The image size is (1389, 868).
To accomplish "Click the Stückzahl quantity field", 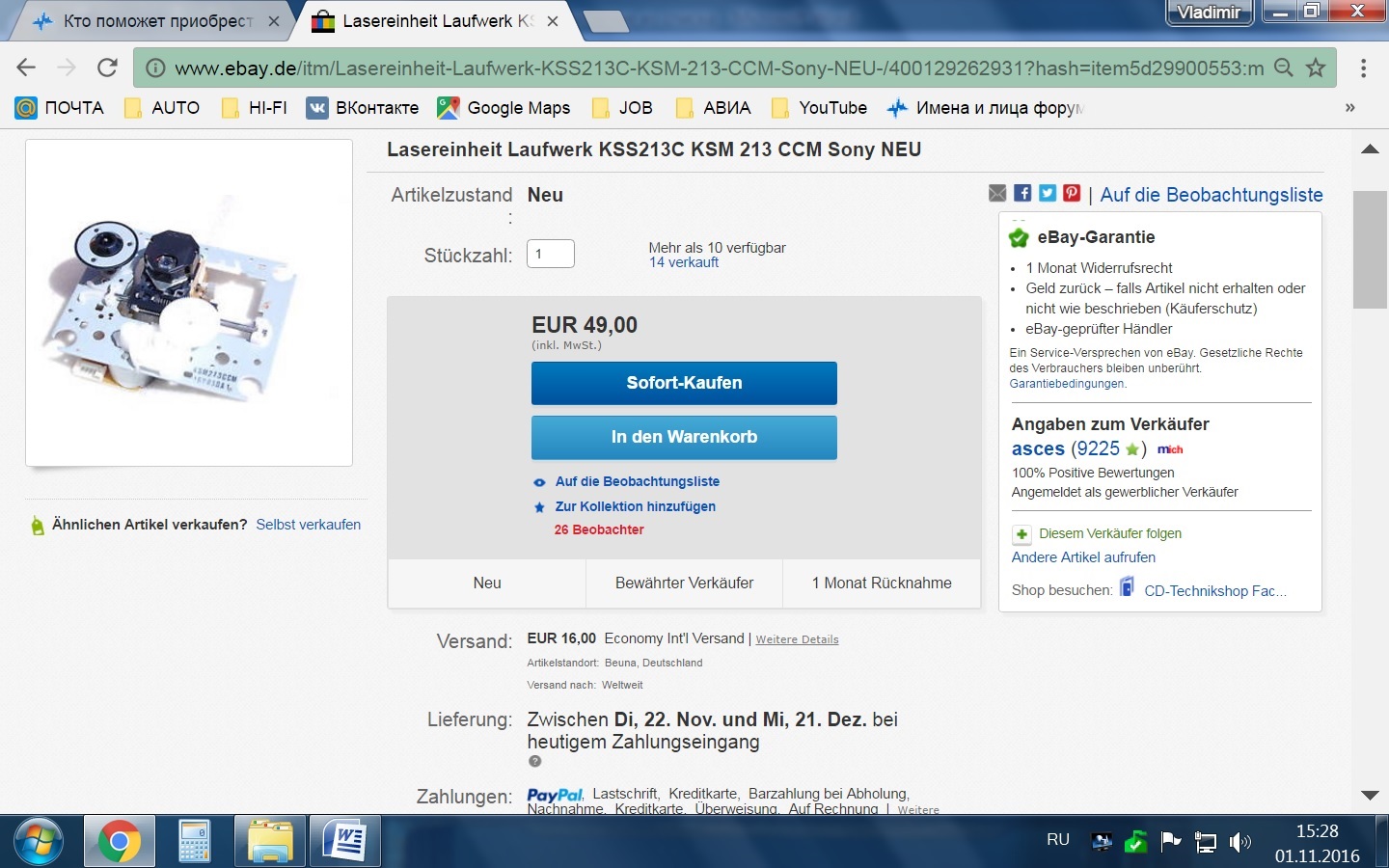I will 551,254.
